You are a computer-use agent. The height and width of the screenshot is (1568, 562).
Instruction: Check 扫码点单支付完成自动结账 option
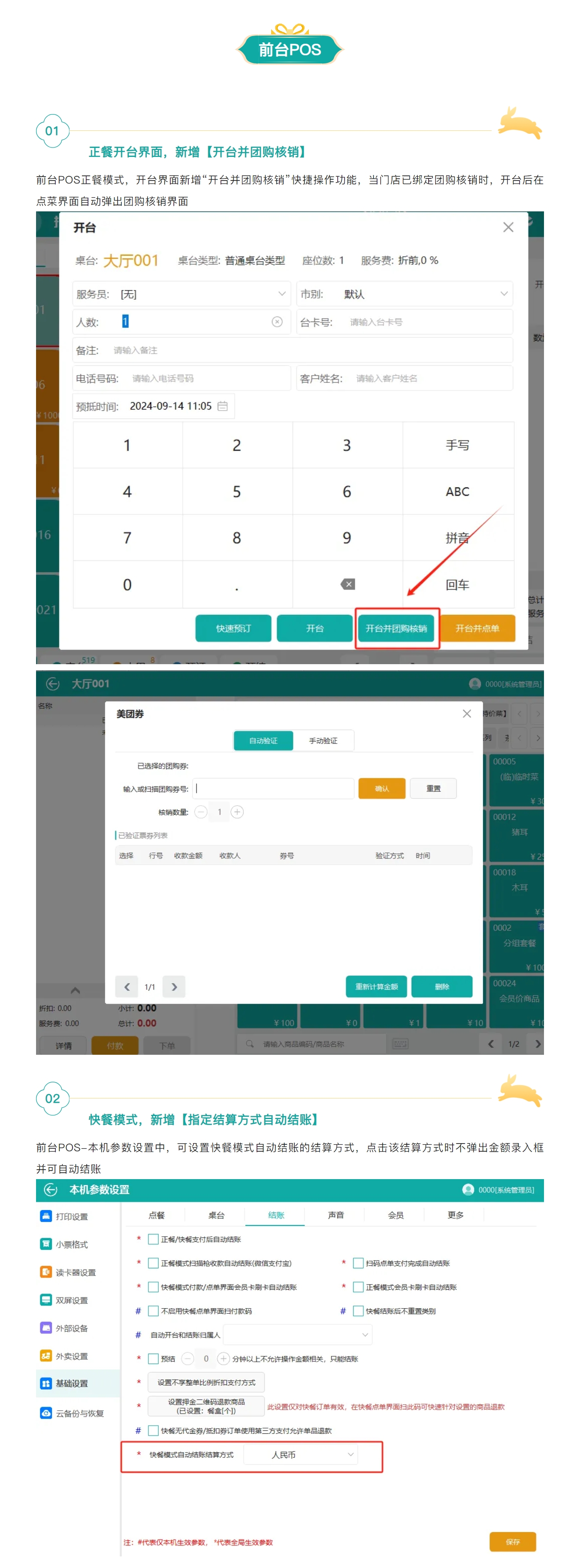point(359,1263)
